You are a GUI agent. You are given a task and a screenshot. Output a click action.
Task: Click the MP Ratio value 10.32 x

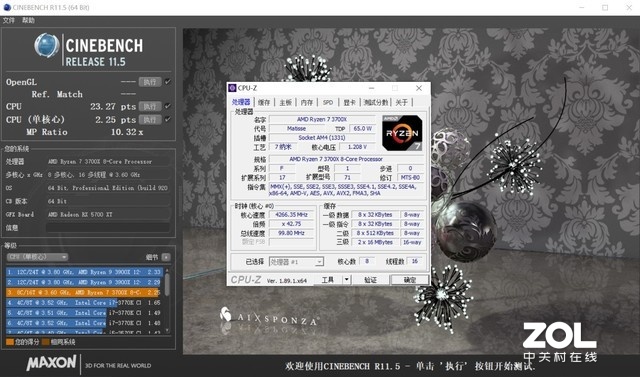coord(127,132)
